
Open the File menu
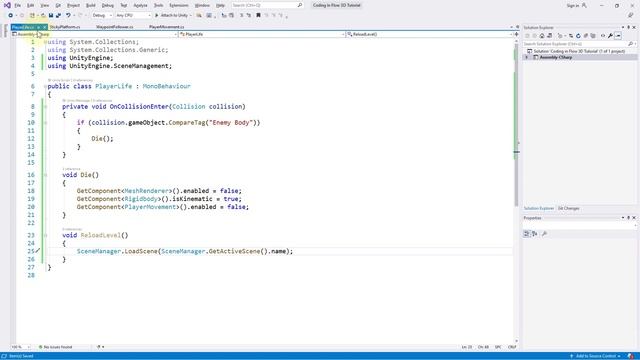pyautogui.click(x=18, y=5)
